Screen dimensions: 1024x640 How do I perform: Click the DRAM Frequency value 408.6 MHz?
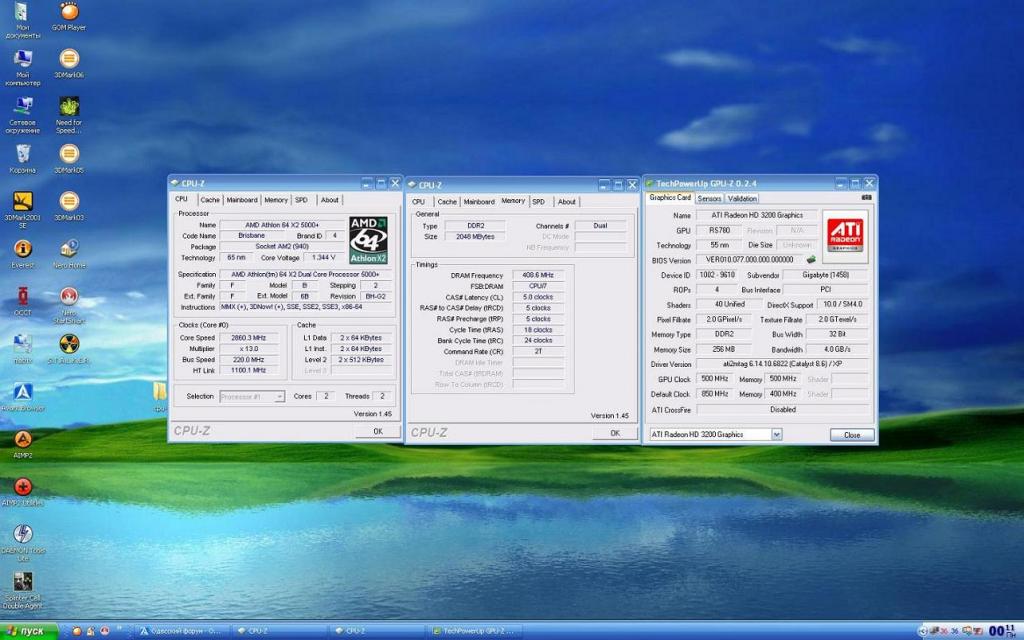[x=538, y=275]
